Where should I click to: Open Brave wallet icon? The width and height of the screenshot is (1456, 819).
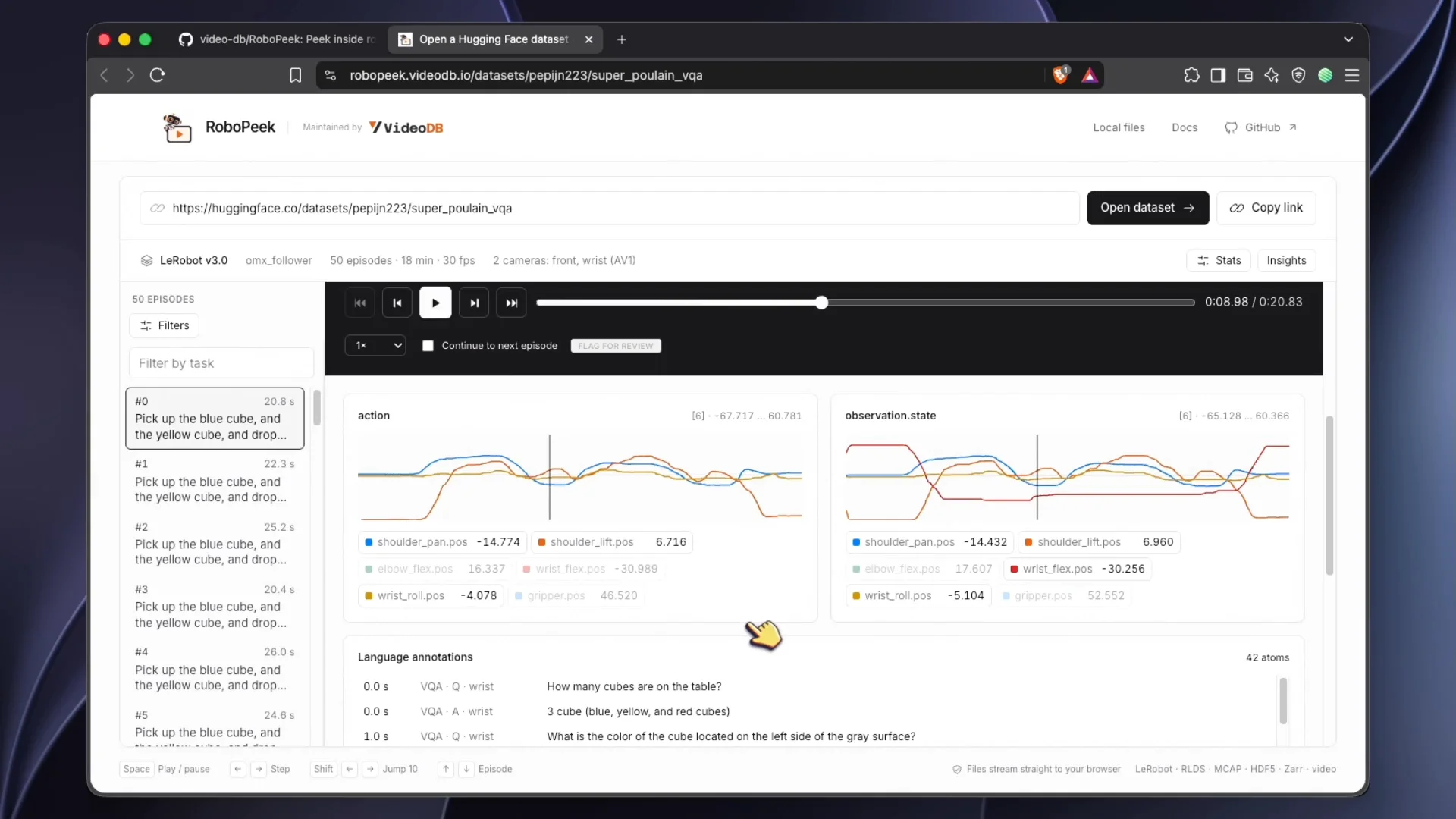pos(1244,75)
